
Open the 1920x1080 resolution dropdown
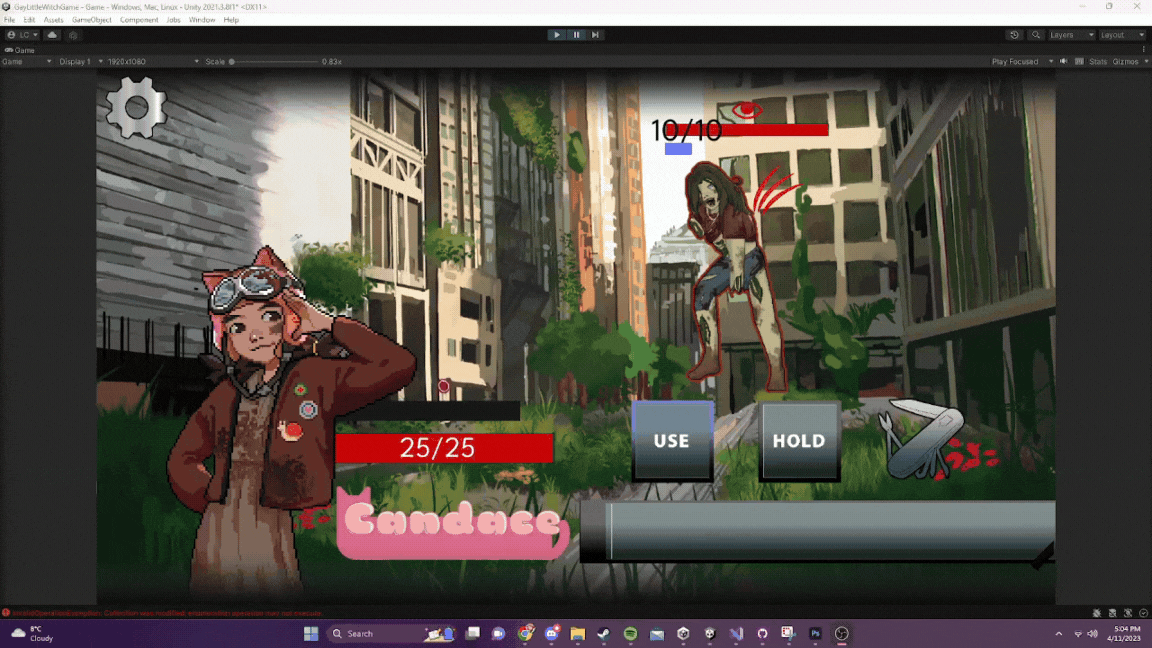pos(153,62)
